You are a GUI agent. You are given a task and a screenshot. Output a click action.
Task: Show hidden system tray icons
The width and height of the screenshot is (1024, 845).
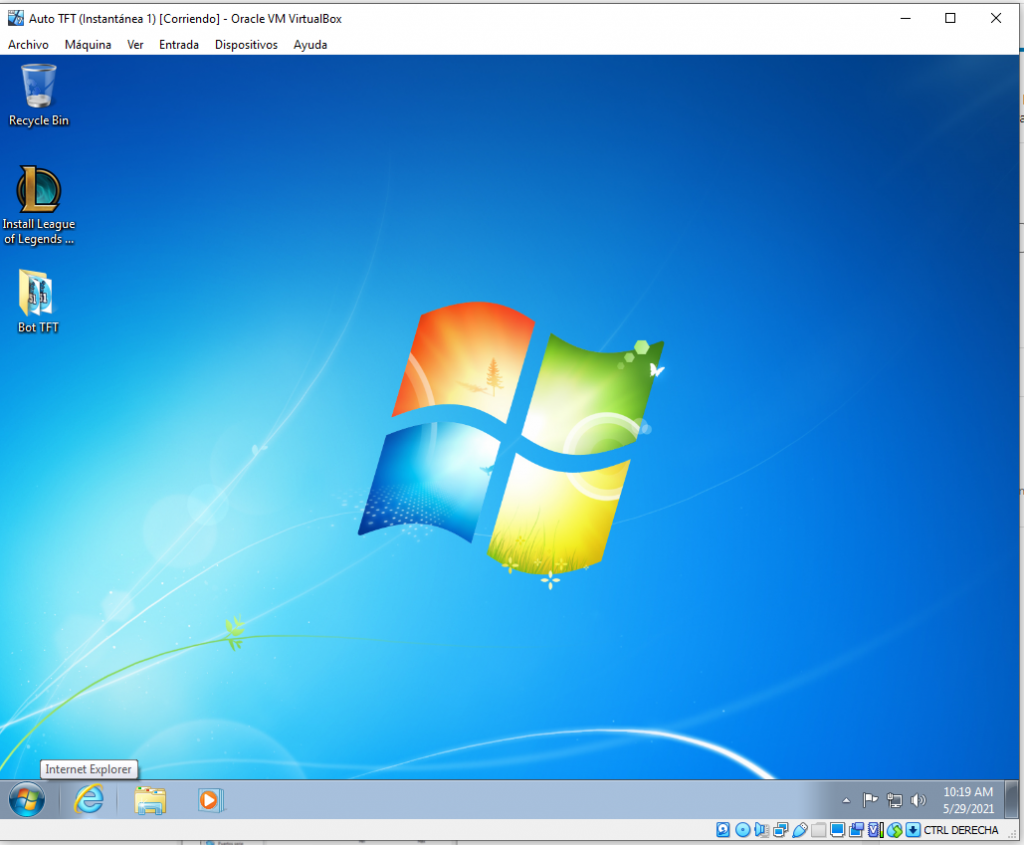[846, 800]
